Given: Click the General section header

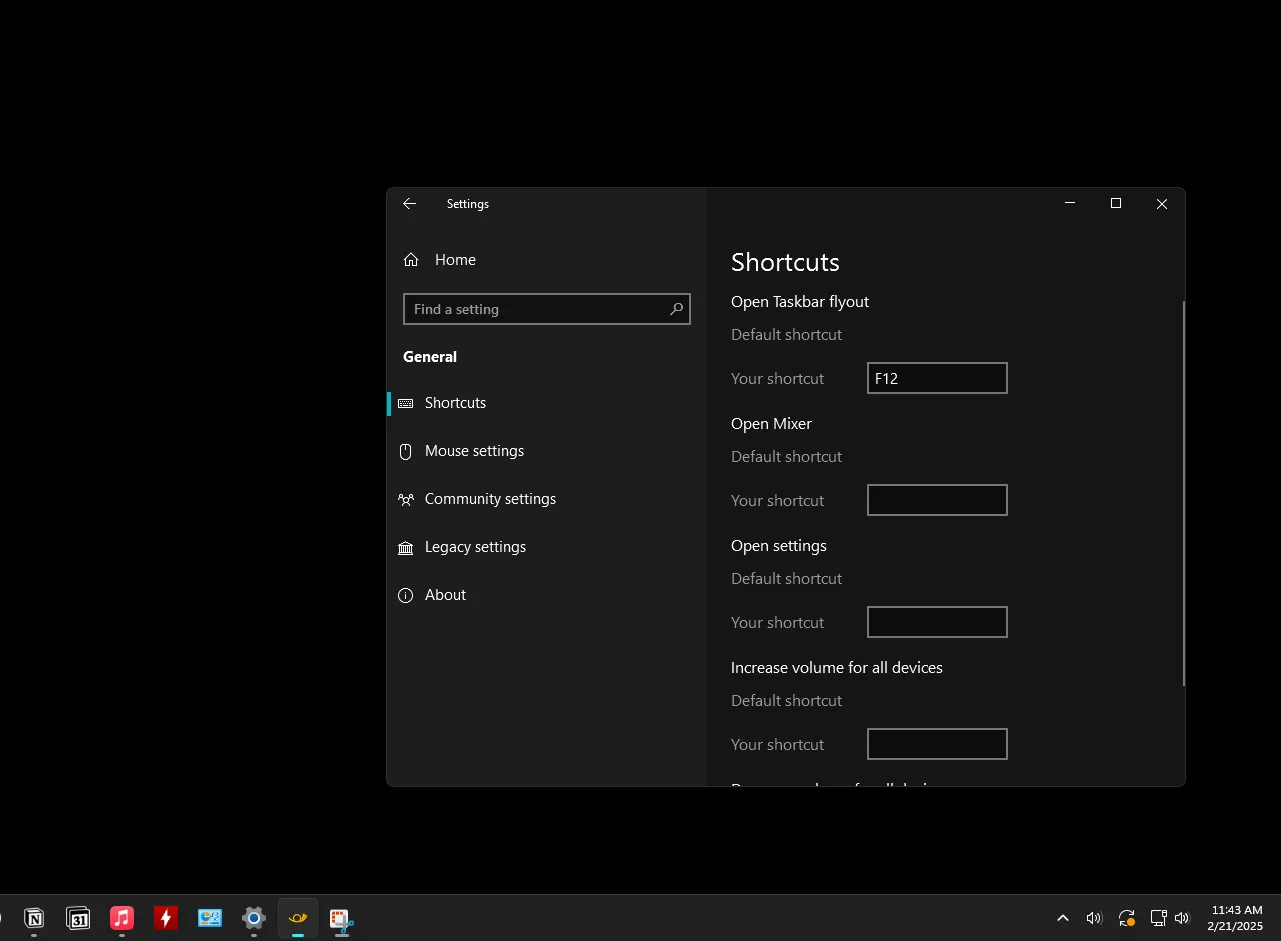Looking at the screenshot, I should 430,357.
